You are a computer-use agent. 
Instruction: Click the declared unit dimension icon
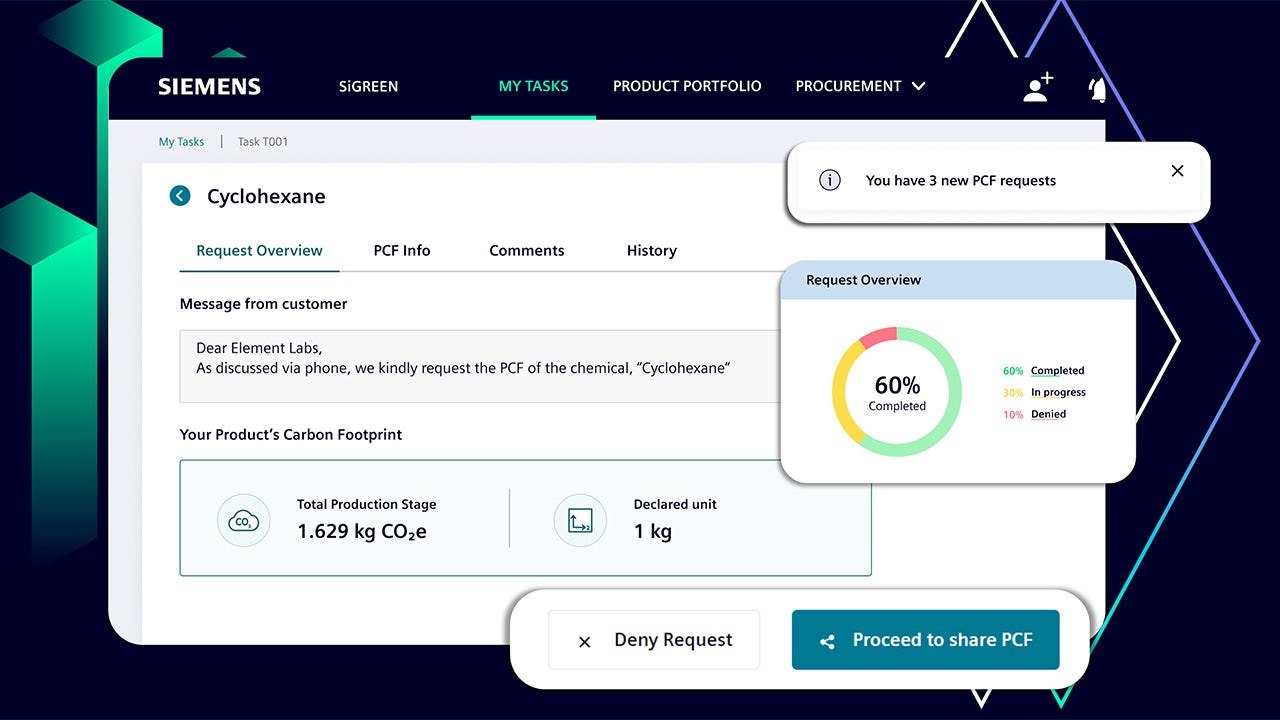click(x=580, y=520)
